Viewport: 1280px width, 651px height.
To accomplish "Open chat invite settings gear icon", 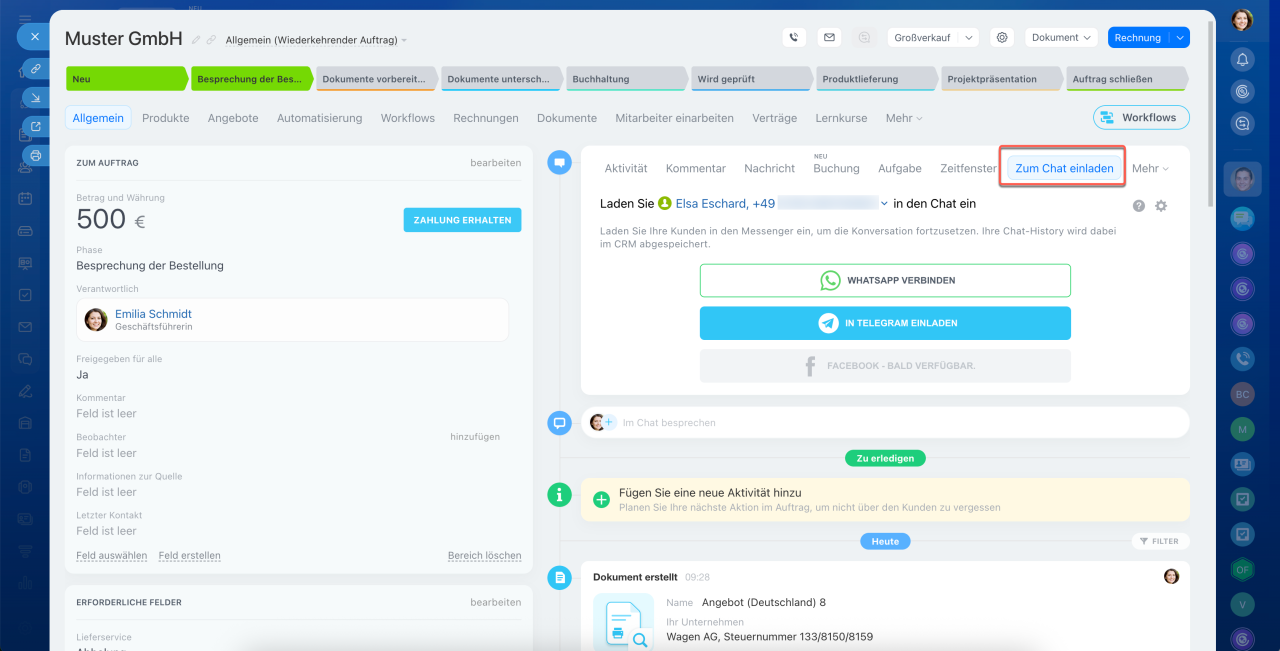I will click(x=1161, y=205).
